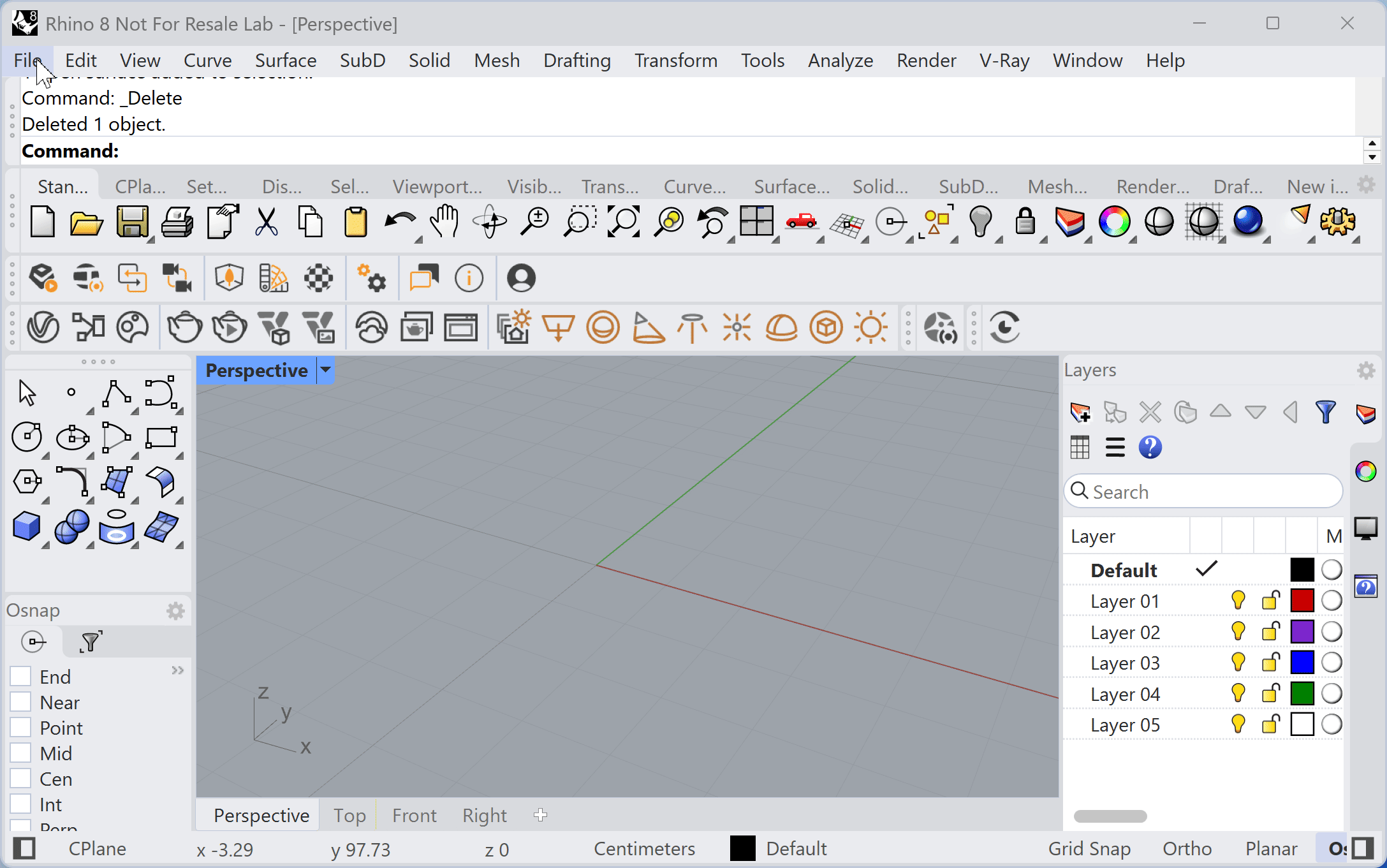Image resolution: width=1387 pixels, height=868 pixels.
Task: Click the V-Ray teapot render icon
Action: 184,328
